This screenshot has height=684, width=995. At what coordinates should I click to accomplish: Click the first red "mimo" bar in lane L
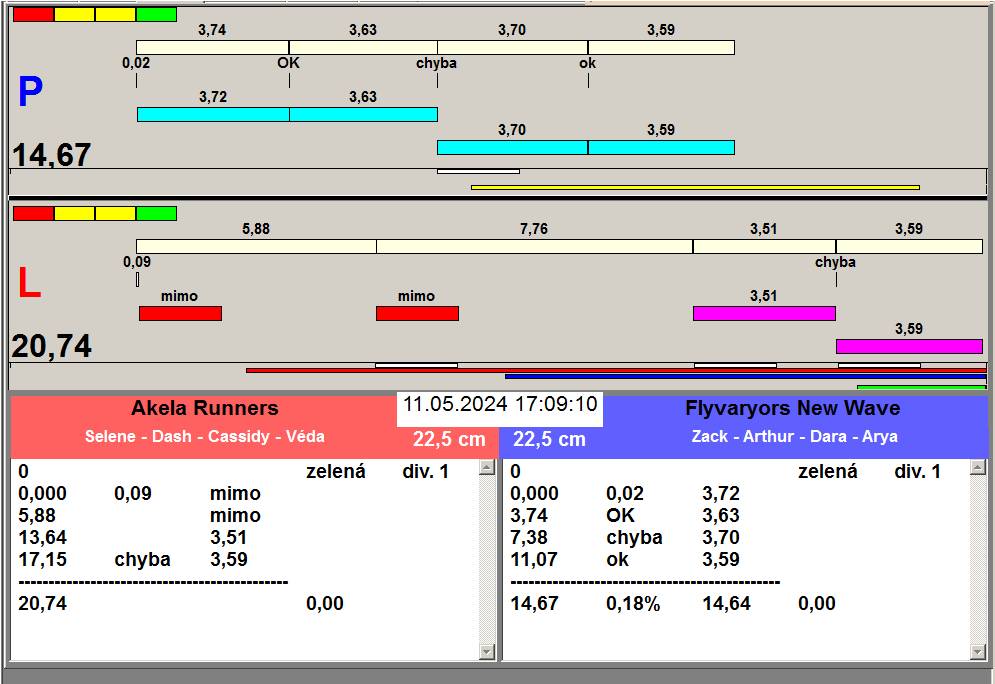180,314
